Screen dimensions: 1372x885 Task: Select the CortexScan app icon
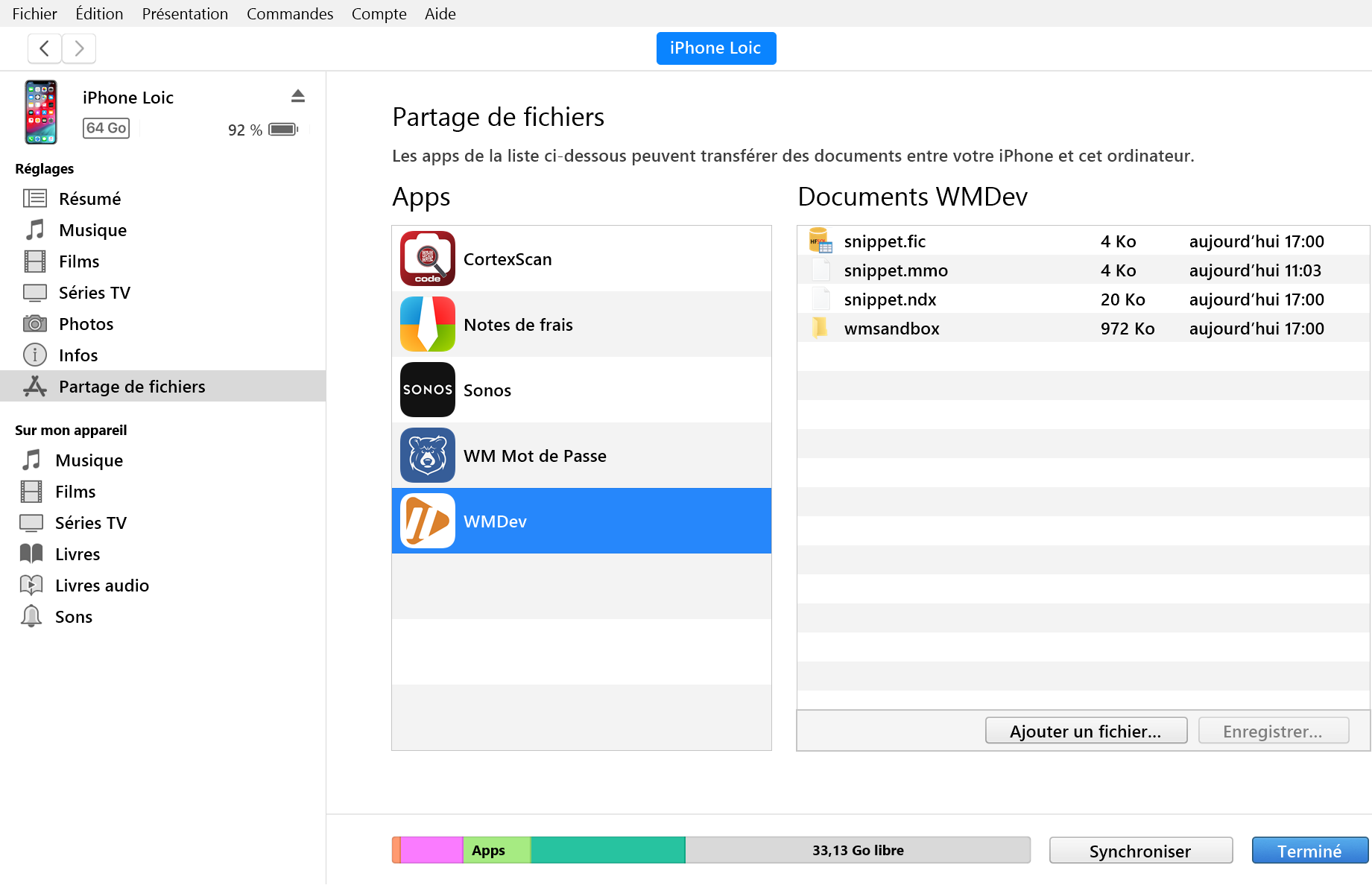(x=427, y=258)
